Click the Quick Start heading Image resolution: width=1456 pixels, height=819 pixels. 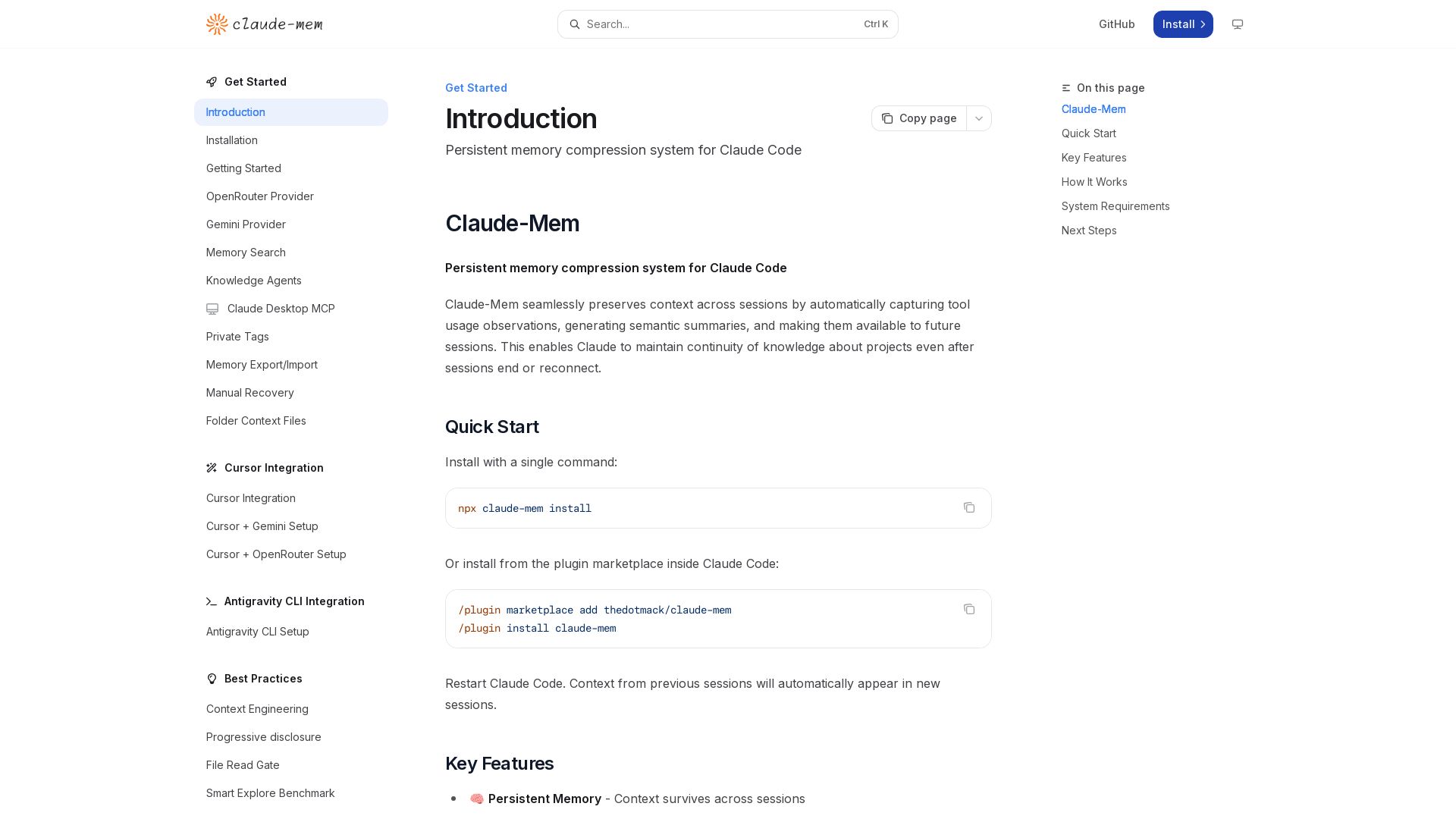coord(492,427)
